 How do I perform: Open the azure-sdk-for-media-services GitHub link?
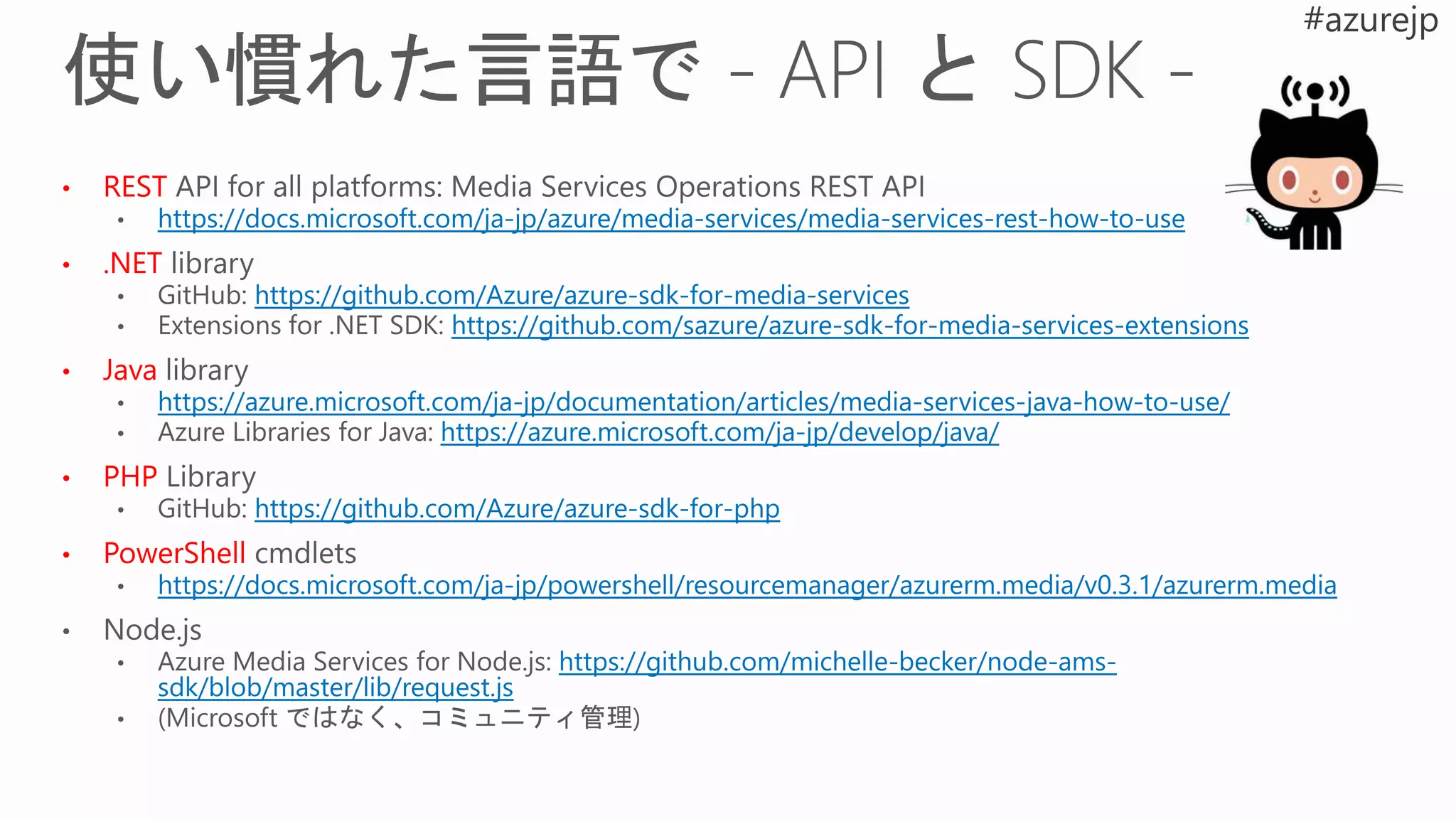click(x=582, y=295)
